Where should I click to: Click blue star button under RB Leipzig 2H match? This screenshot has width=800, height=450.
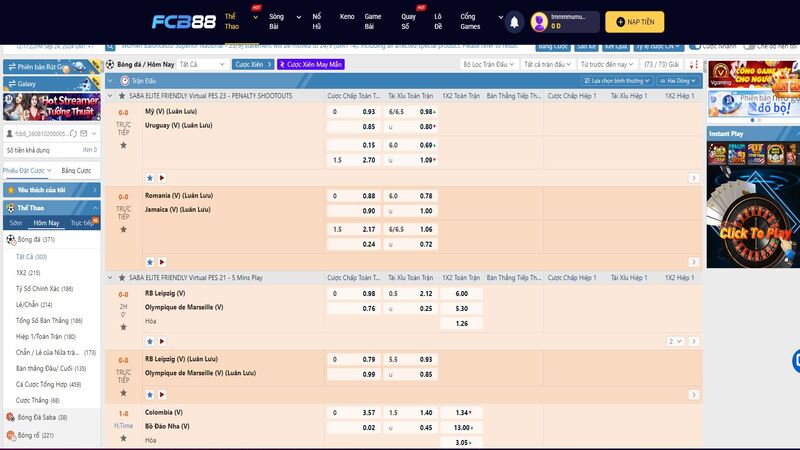(150, 341)
